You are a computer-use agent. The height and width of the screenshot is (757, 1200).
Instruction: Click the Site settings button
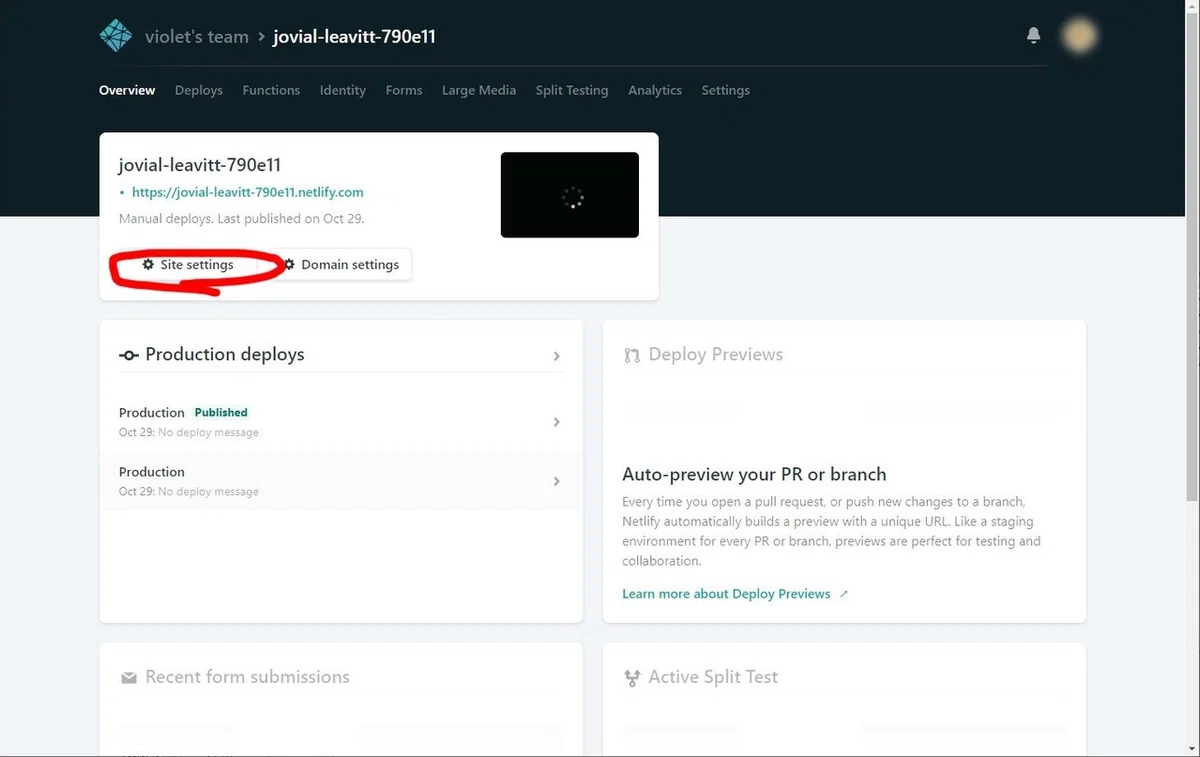188,265
